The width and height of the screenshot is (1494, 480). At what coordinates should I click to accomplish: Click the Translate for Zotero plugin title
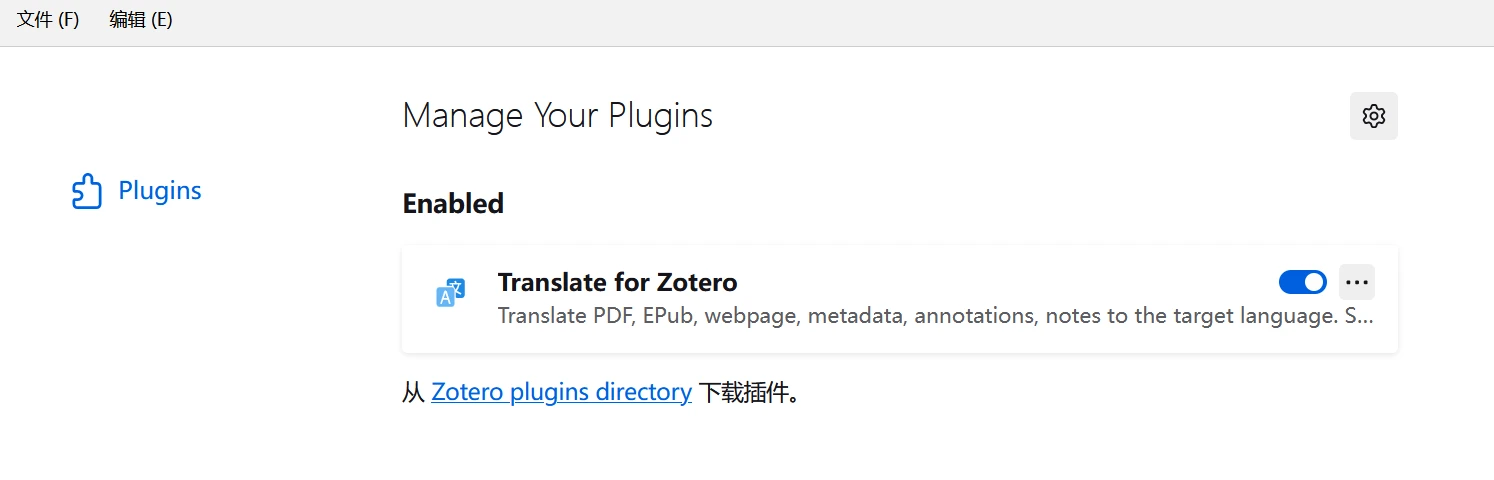point(617,282)
